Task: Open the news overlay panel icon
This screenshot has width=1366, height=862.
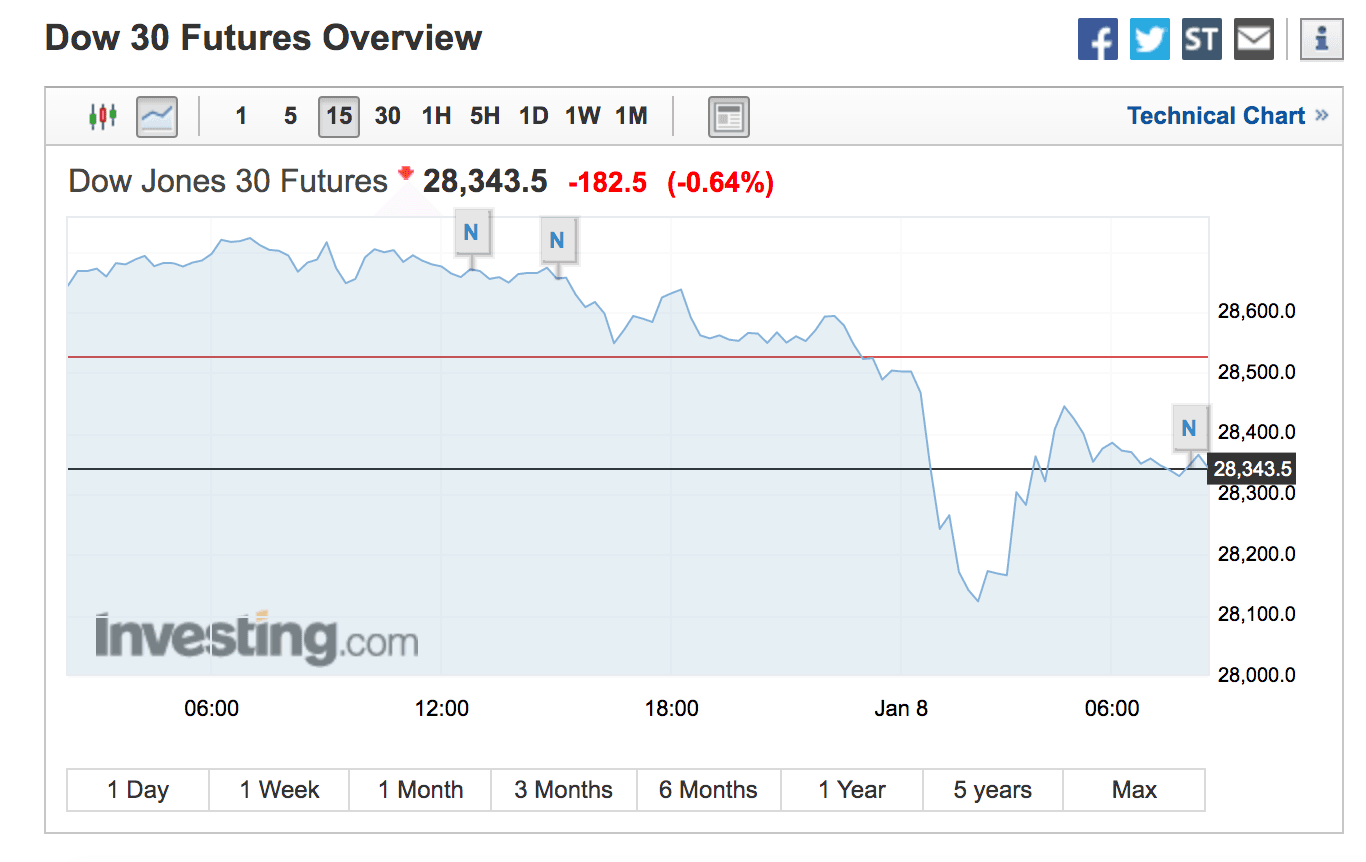Action: pyautogui.click(x=729, y=116)
